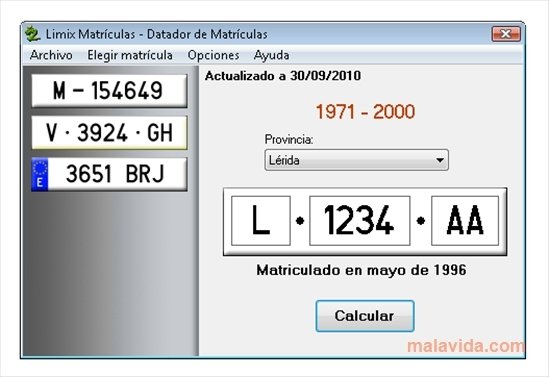Screen dimensions: 549x377
Task: Click the Limix app icon in title bar
Action: (33, 34)
